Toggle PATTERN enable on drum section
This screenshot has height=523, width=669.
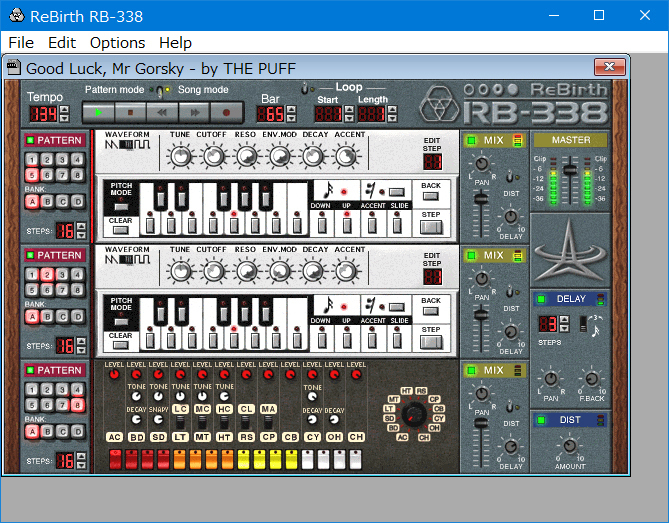(x=30, y=370)
